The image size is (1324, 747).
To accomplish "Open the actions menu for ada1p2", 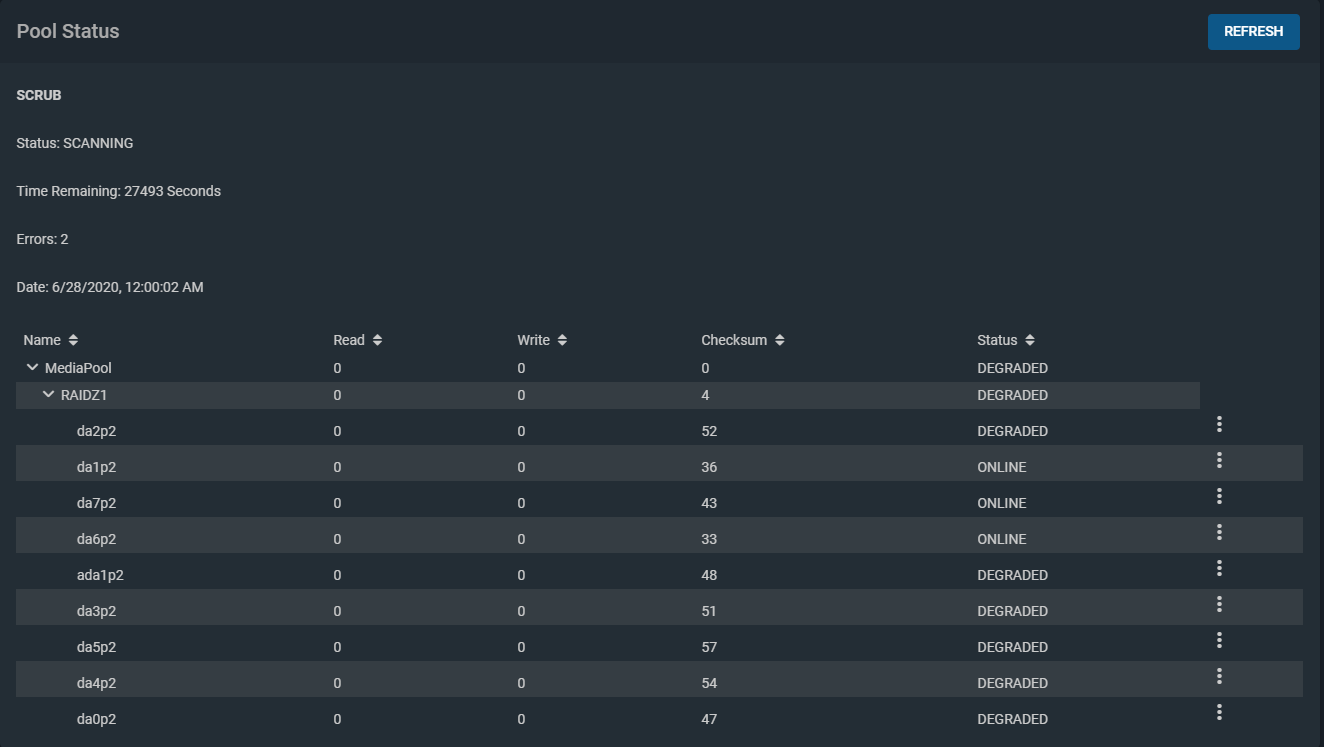I will click(1219, 568).
